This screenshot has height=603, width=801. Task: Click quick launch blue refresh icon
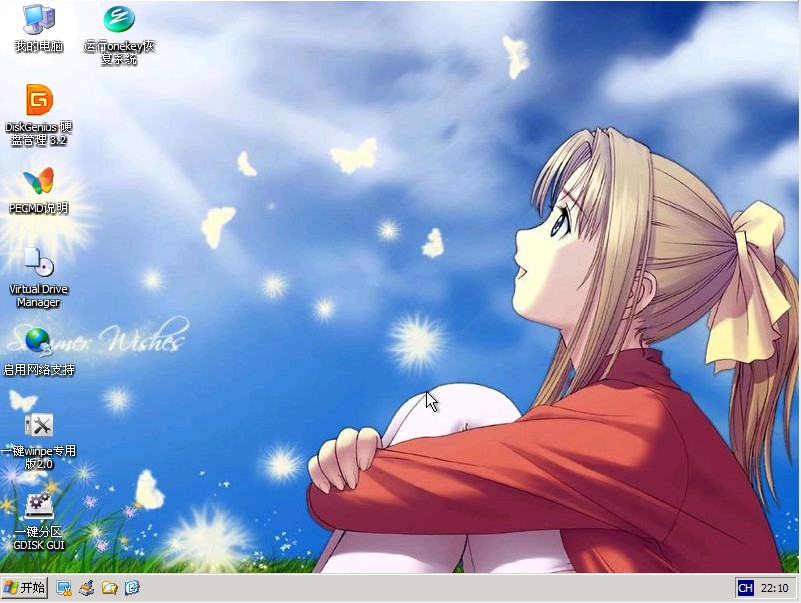pyautogui.click(x=132, y=588)
